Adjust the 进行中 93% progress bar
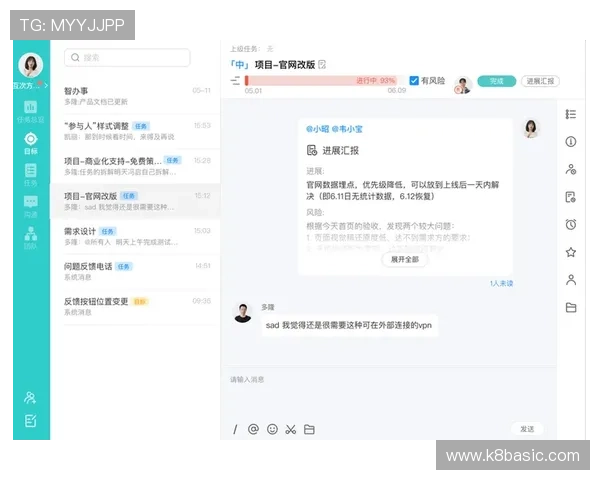This screenshot has height=480, width=600. [321, 80]
